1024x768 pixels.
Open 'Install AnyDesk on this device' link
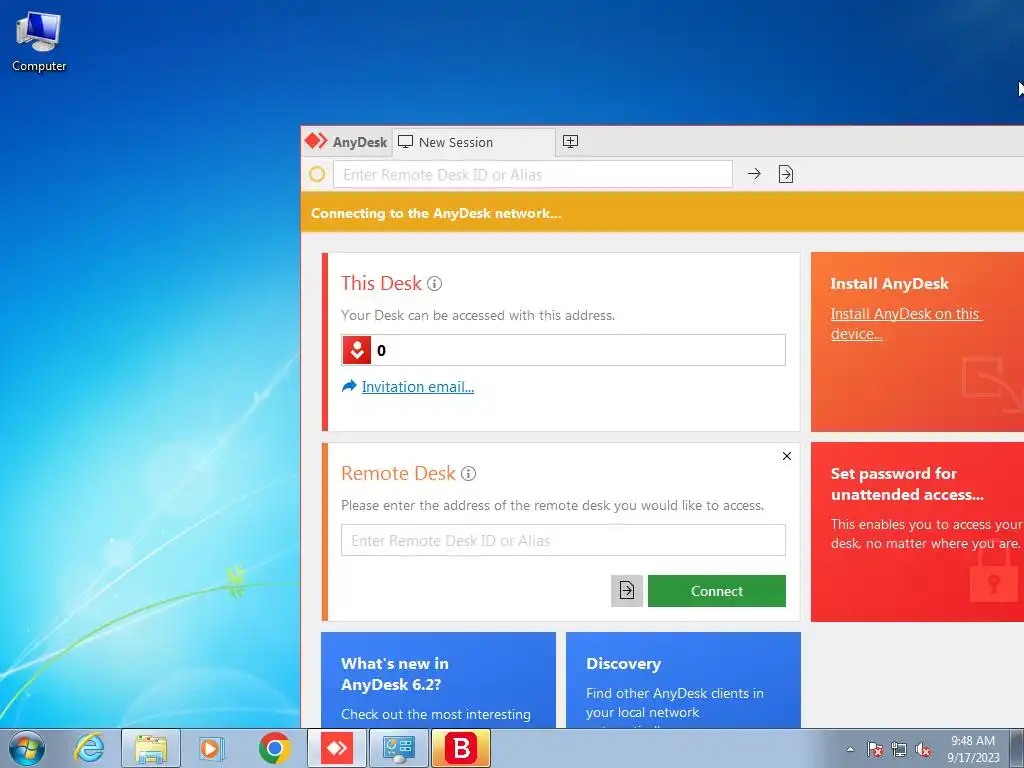[x=906, y=323]
